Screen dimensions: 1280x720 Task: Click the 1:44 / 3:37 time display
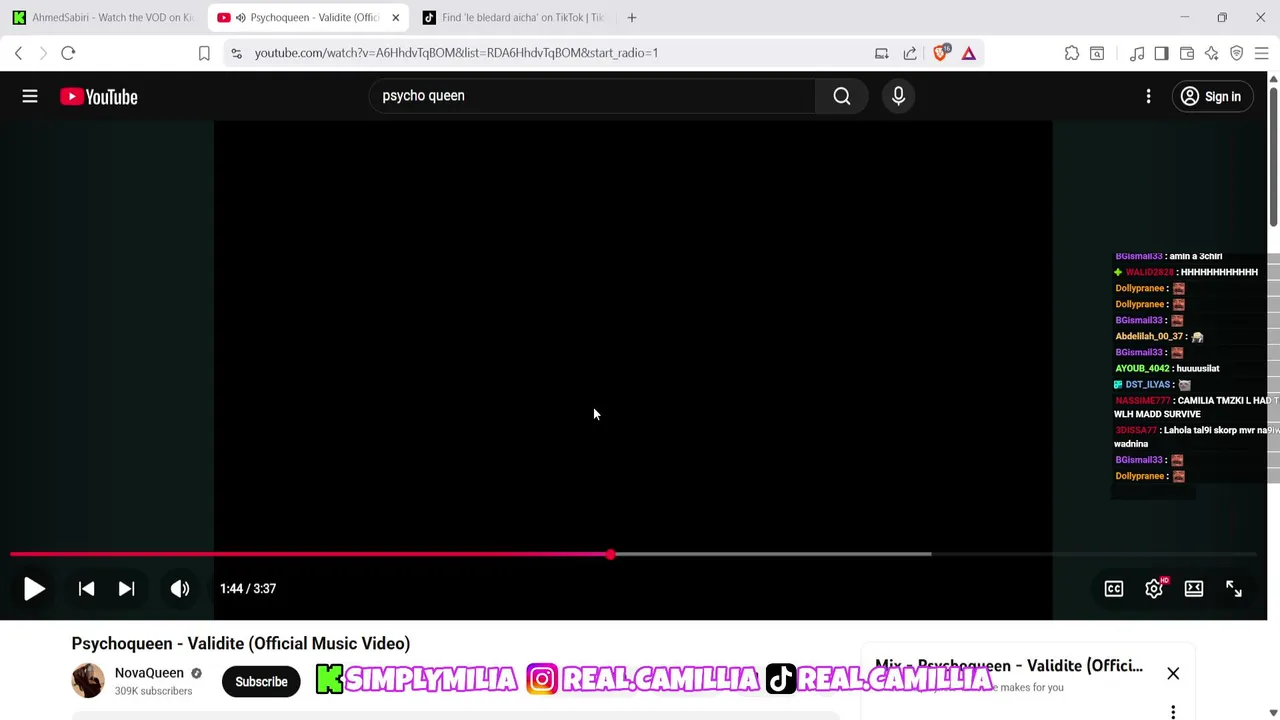tap(248, 589)
